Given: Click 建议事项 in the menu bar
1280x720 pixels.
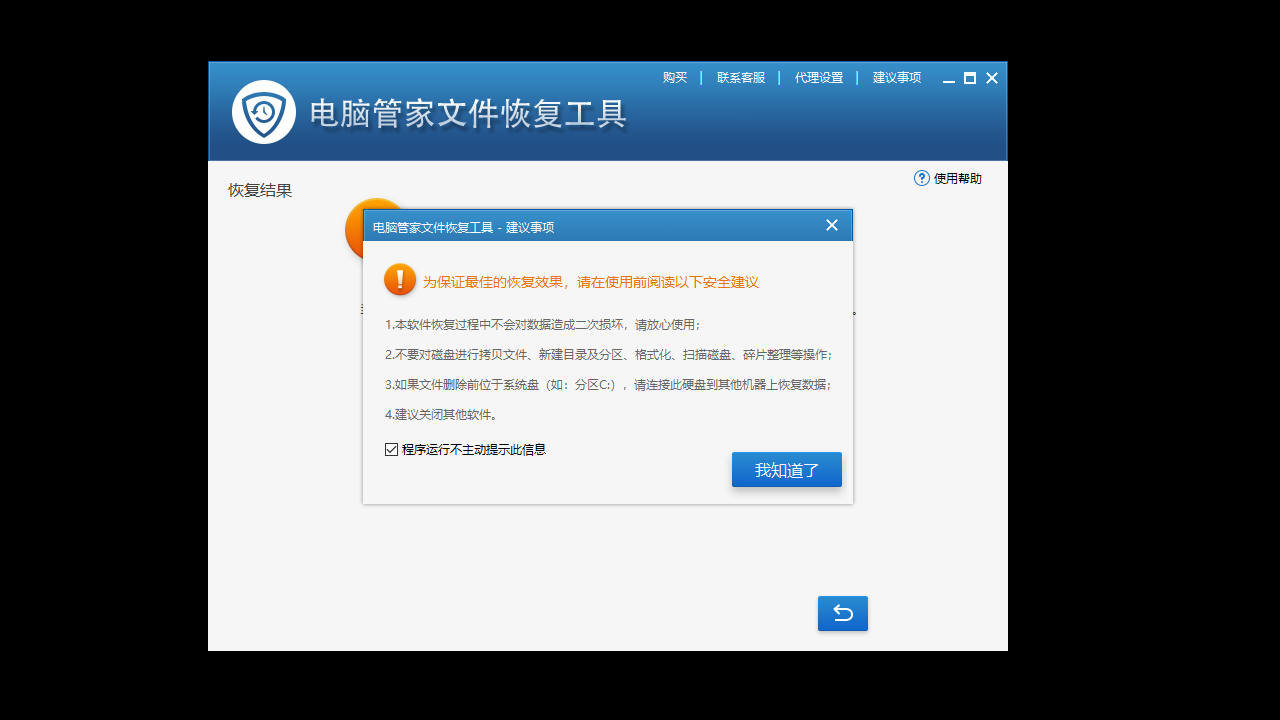Looking at the screenshot, I should (895, 77).
